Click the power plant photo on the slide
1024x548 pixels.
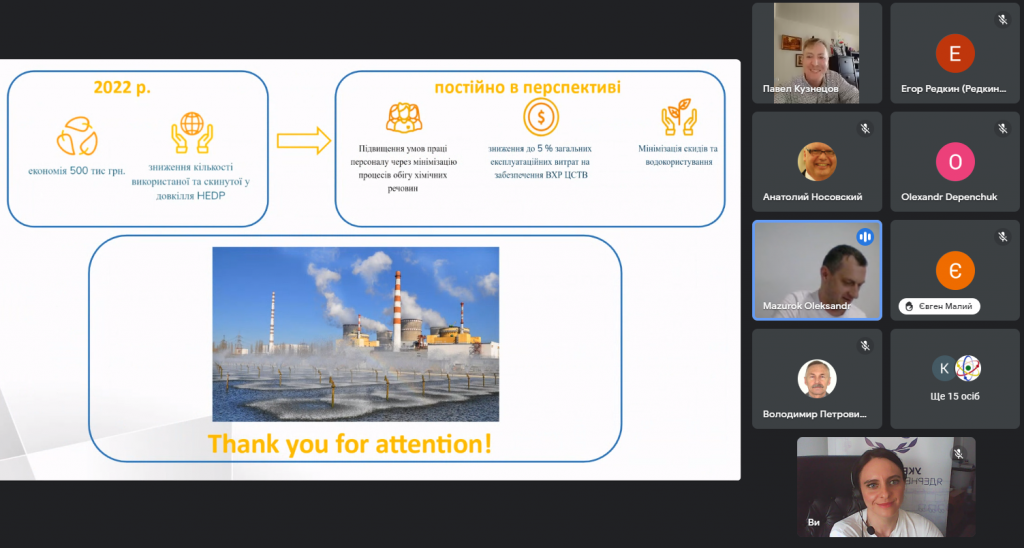point(355,334)
